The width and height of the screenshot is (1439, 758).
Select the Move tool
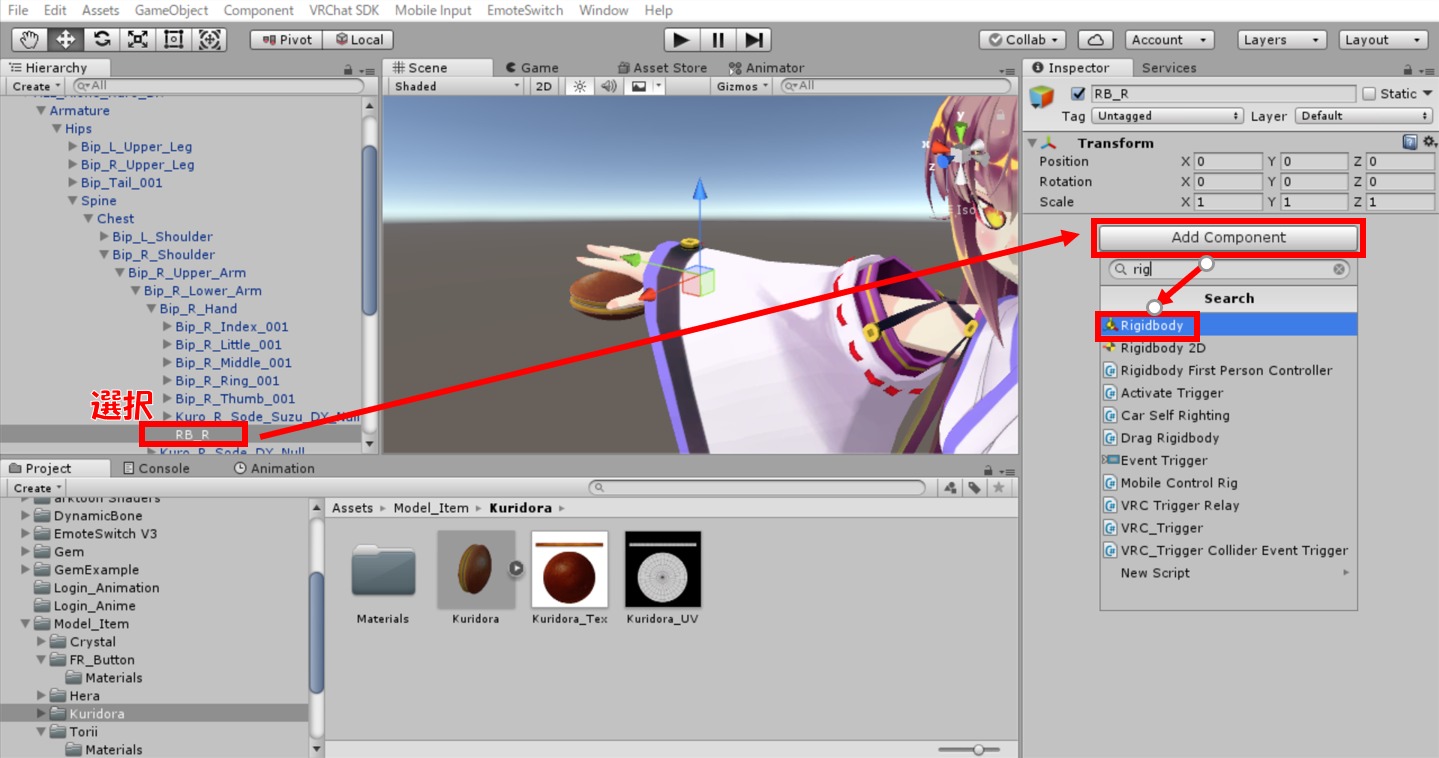tap(66, 40)
